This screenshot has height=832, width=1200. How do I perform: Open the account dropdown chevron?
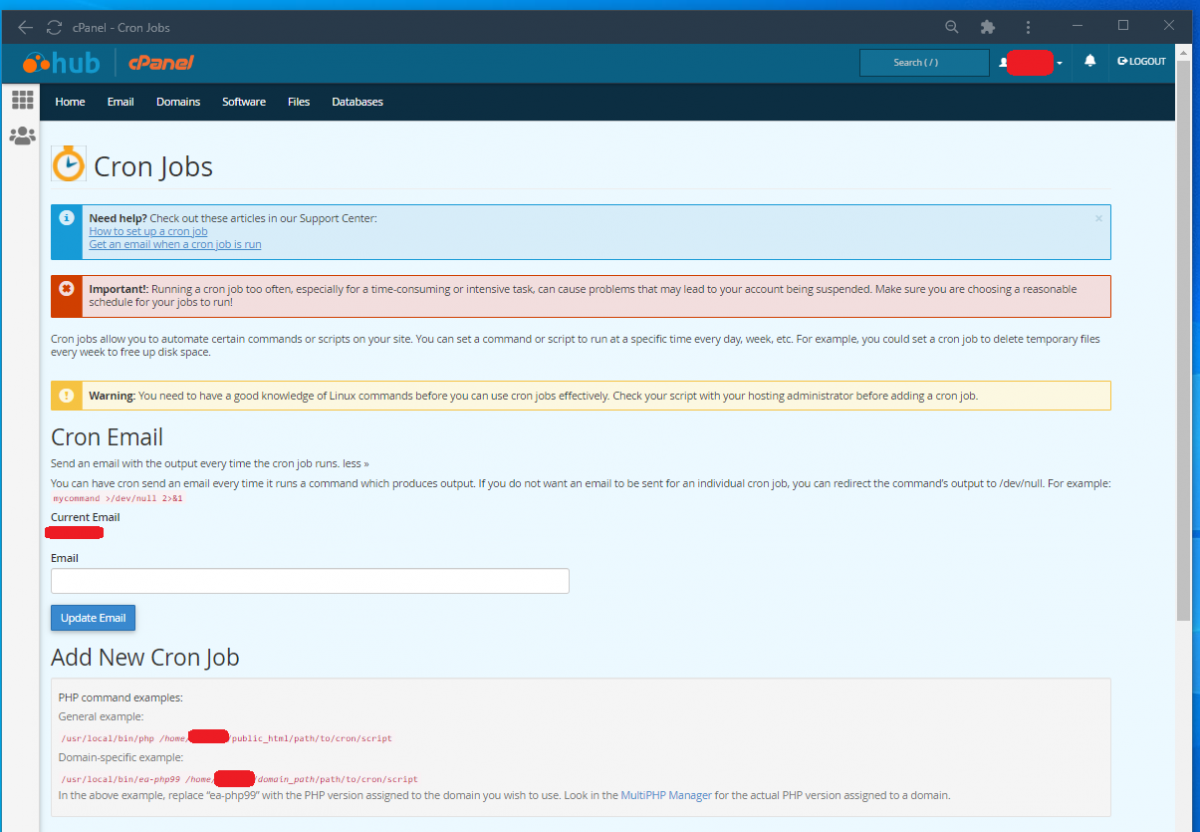1059,62
